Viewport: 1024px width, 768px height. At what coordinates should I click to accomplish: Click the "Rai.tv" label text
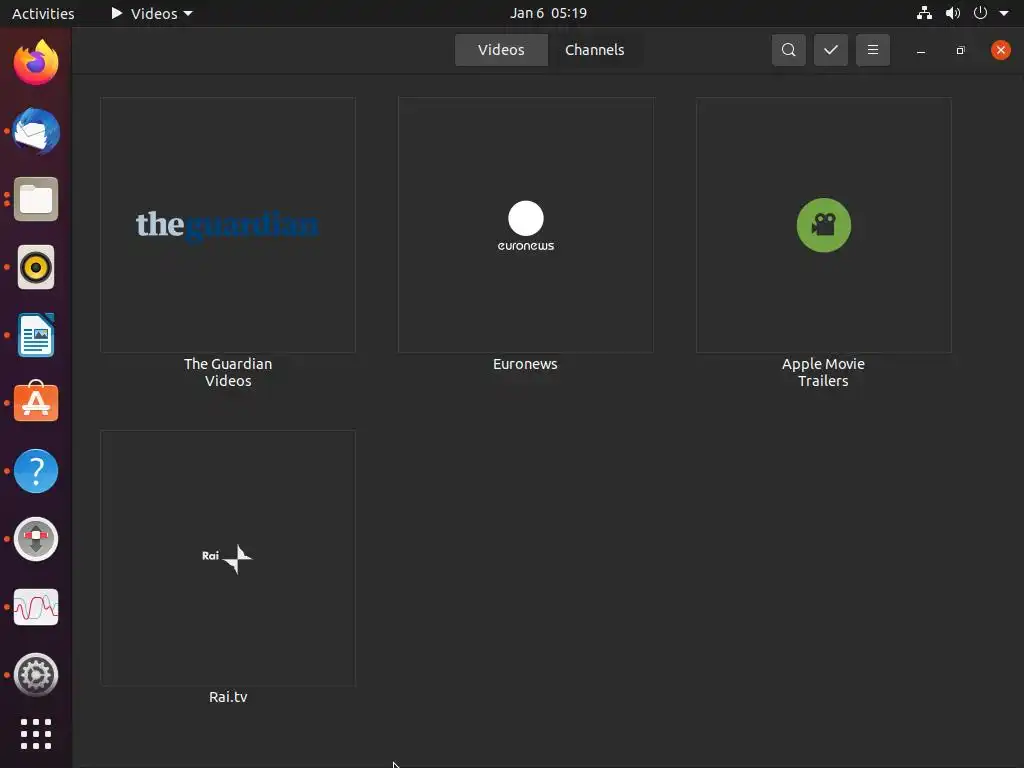228,697
